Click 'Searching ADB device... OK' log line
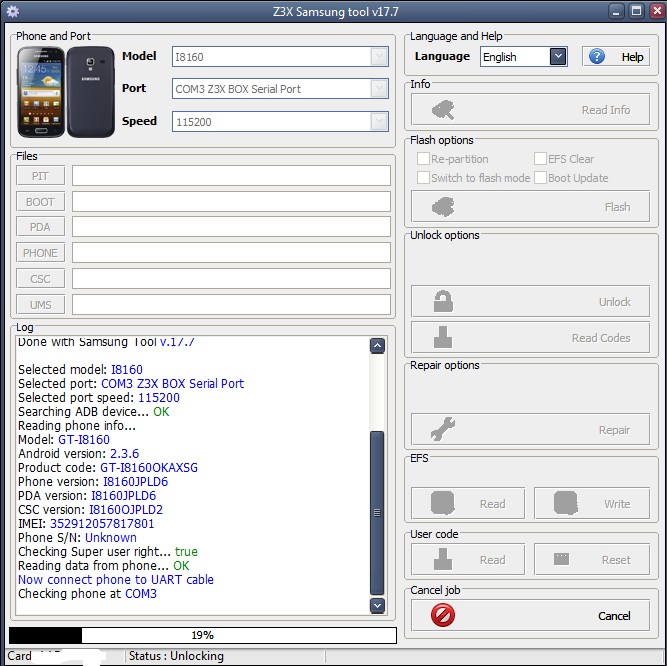 coord(94,412)
